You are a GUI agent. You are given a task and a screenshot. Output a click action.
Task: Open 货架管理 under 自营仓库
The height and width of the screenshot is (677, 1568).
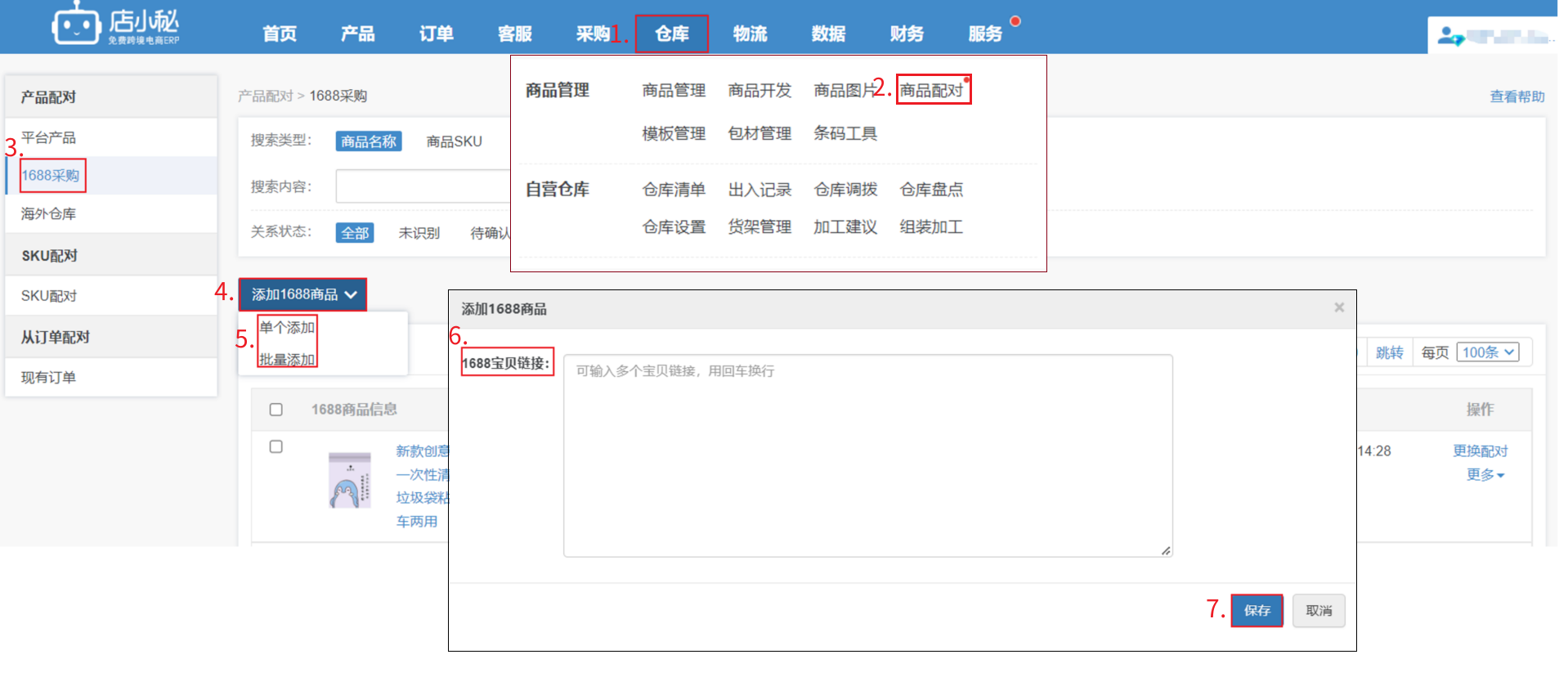(x=759, y=226)
